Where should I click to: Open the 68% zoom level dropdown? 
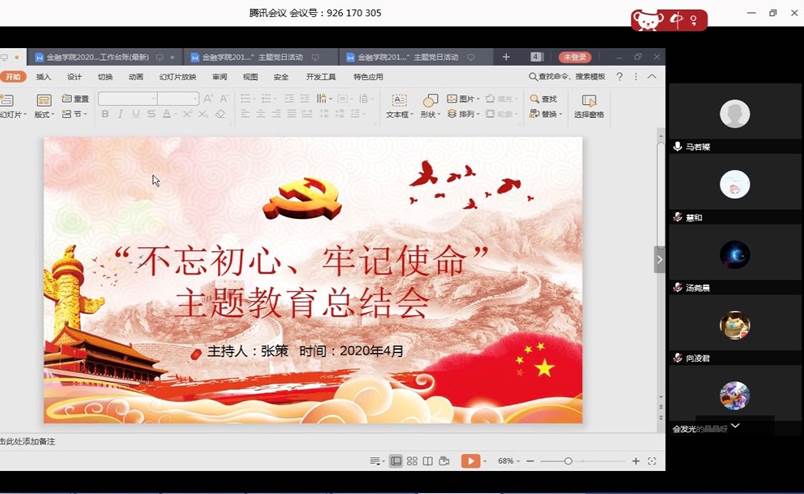click(510, 461)
